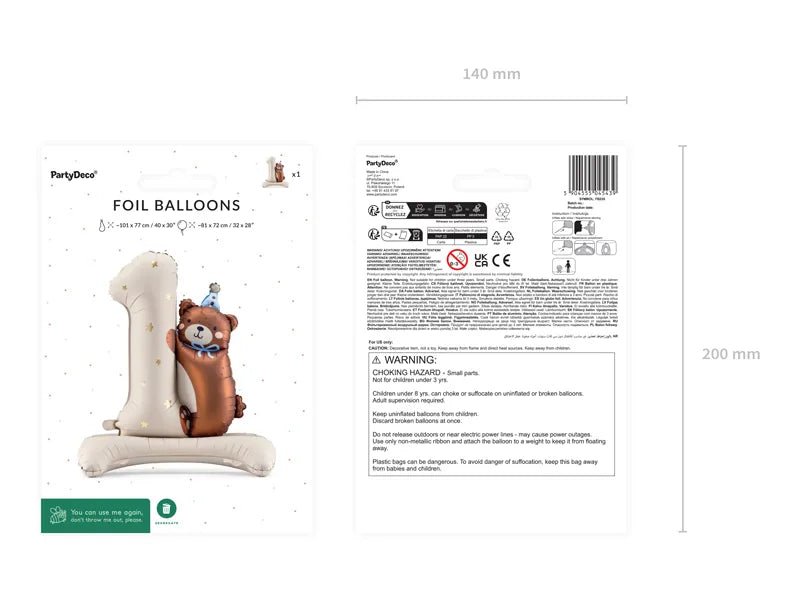This screenshot has height=600, width=800.
Task: Click the CE conformity mark
Action: pos(501,260)
